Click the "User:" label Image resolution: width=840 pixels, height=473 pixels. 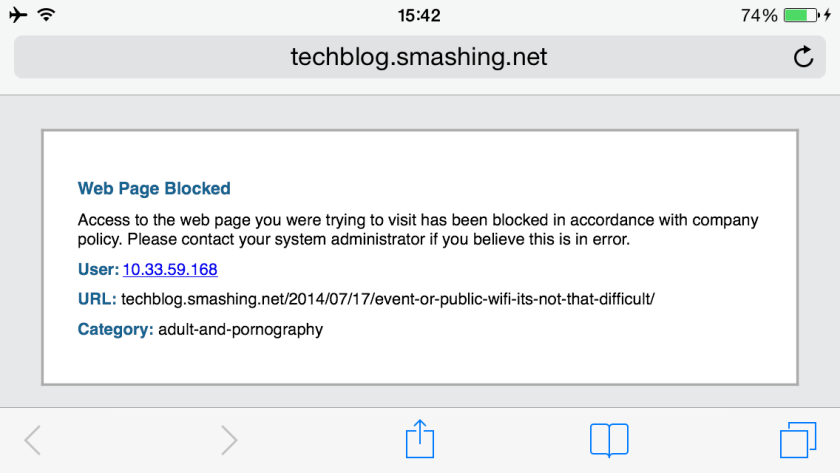[98, 269]
